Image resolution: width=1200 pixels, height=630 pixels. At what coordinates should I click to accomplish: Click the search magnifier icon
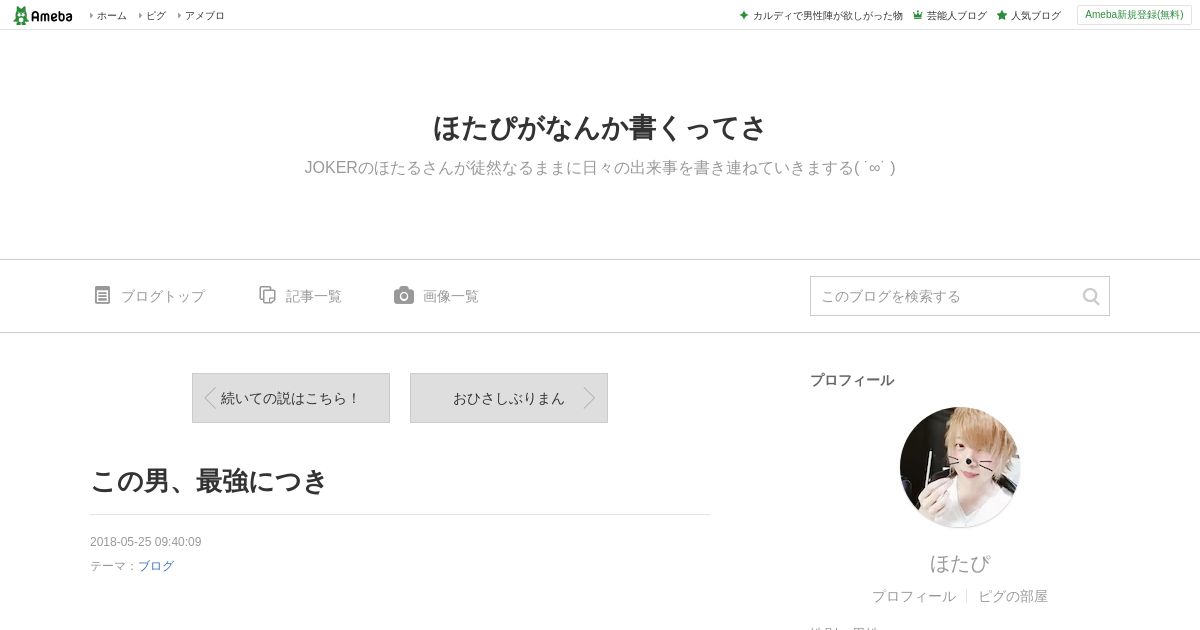tap(1091, 296)
